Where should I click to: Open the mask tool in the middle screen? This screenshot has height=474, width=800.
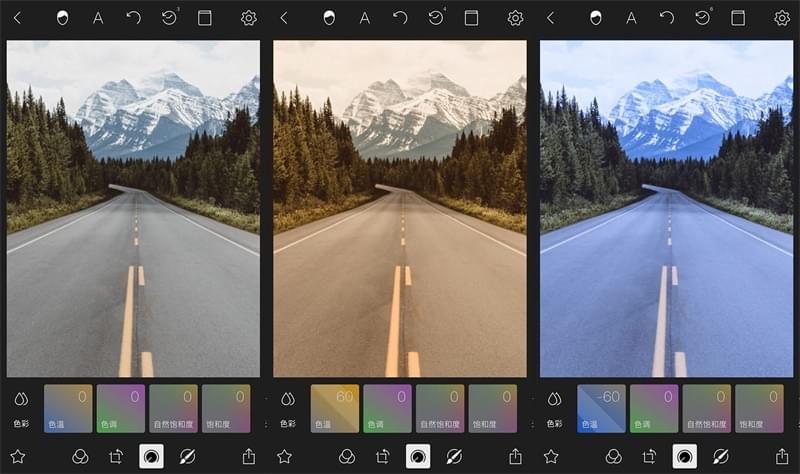329,18
